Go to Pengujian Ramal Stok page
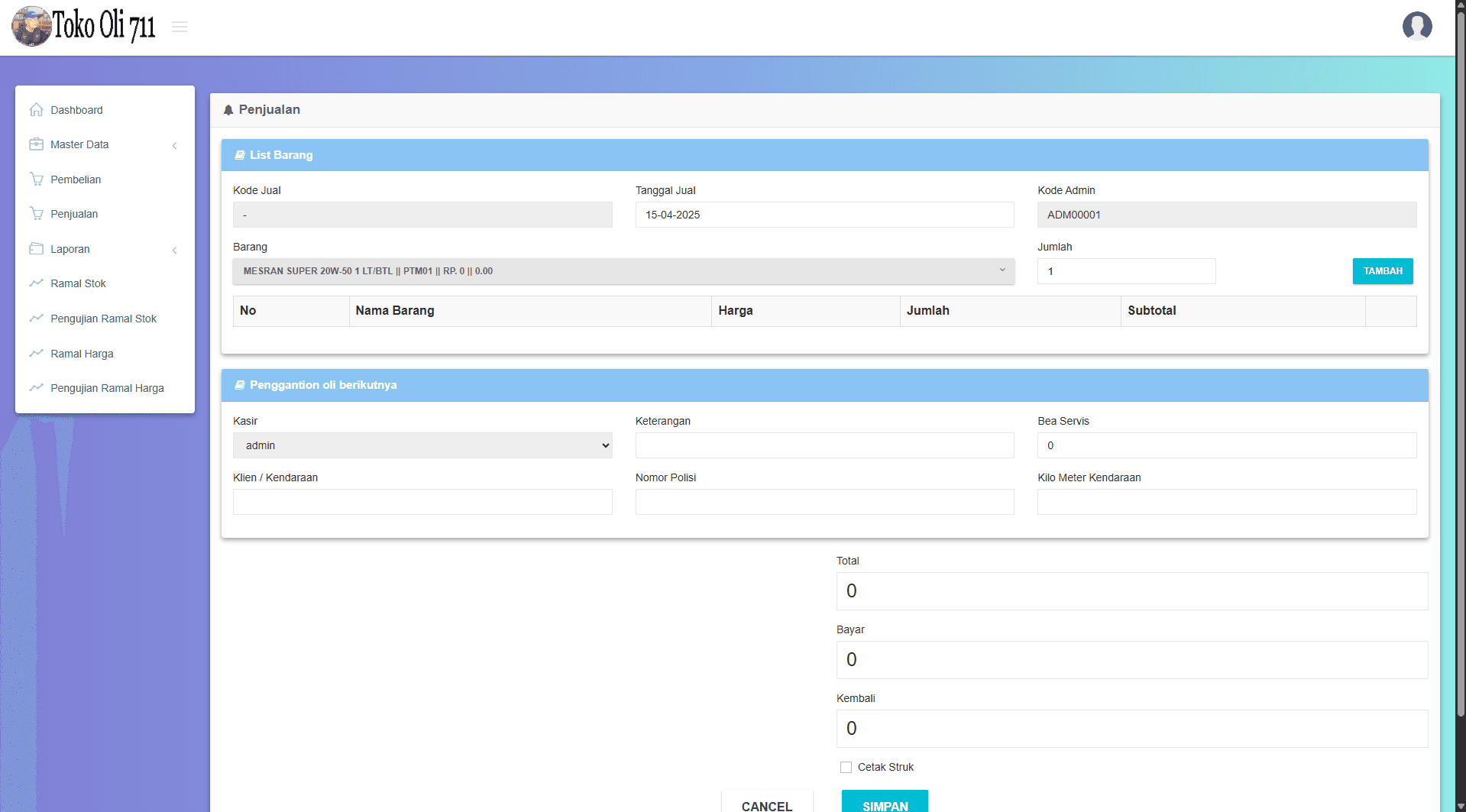Screen dimensions: 1466x812 (x=105, y=319)
